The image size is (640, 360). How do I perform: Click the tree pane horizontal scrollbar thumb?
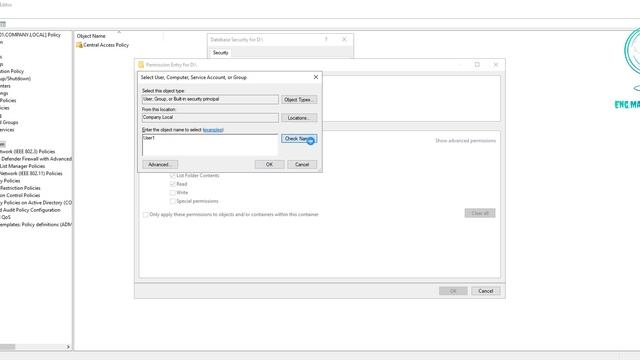(x=7, y=347)
